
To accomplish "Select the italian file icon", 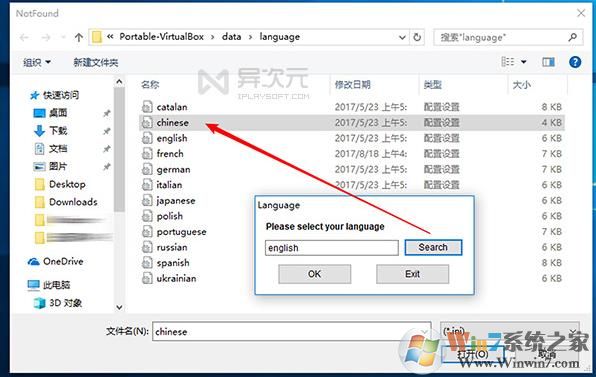I will point(147,185).
